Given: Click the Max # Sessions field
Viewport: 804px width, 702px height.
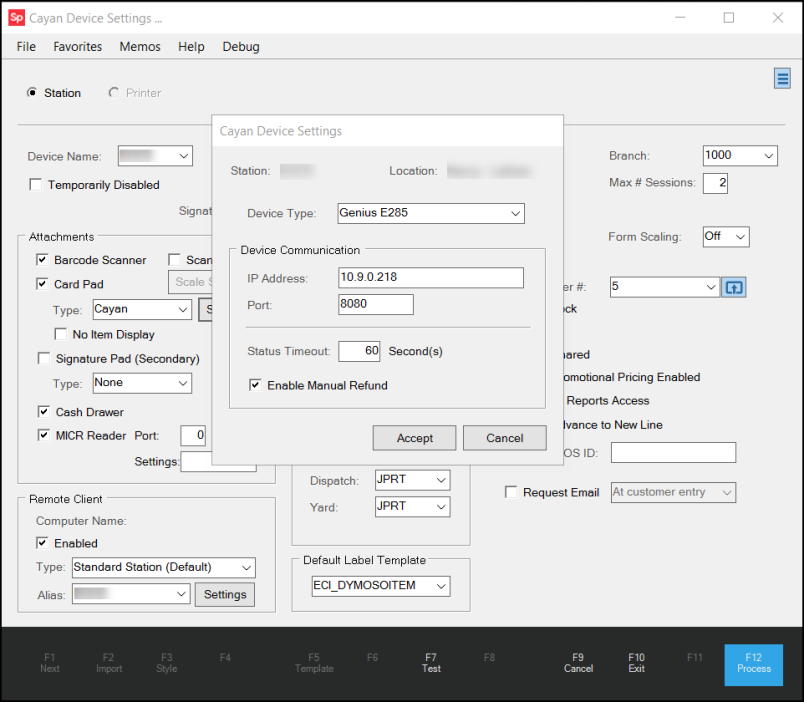Looking at the screenshot, I should coord(715,183).
